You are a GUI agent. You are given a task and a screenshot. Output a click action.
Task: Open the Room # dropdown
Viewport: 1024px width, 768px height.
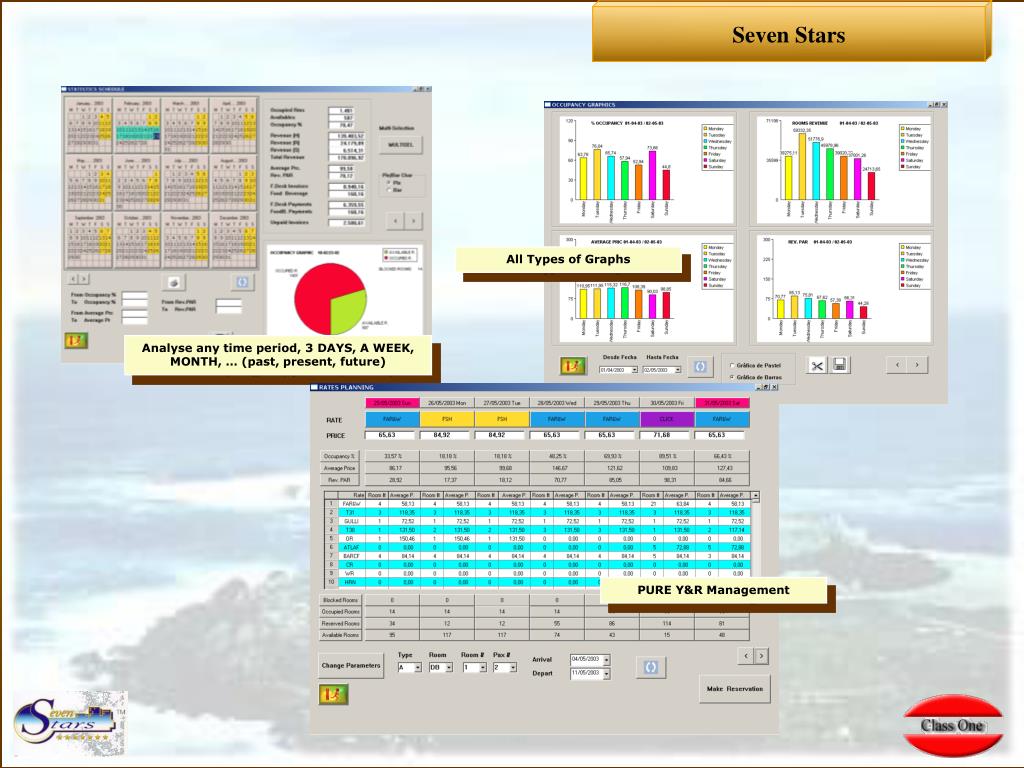[x=483, y=667]
